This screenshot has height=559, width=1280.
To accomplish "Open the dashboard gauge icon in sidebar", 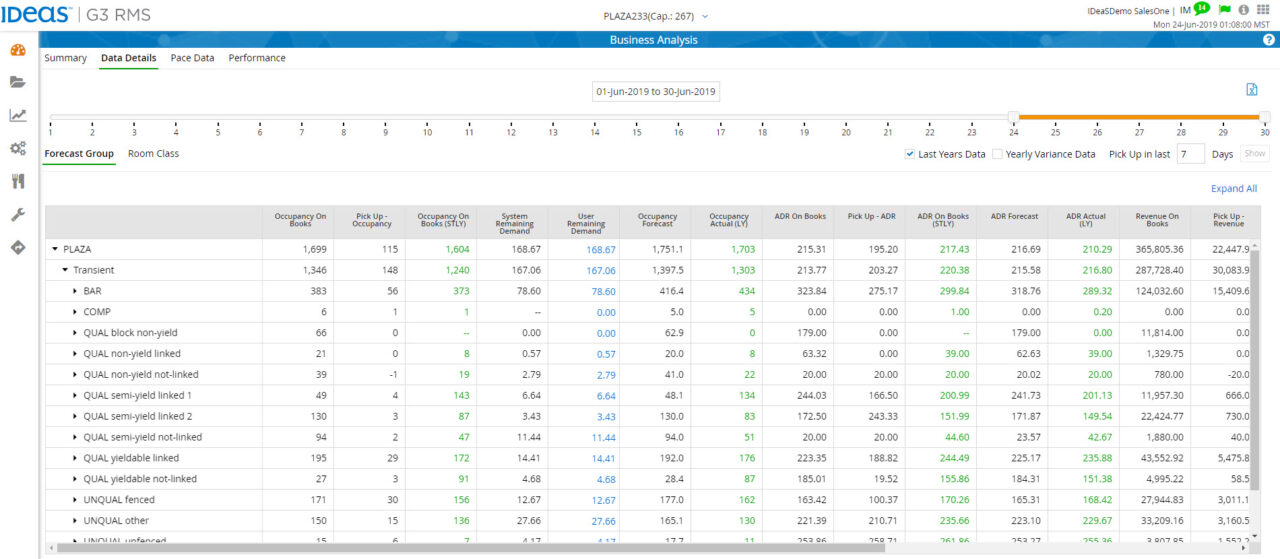I will coord(17,50).
